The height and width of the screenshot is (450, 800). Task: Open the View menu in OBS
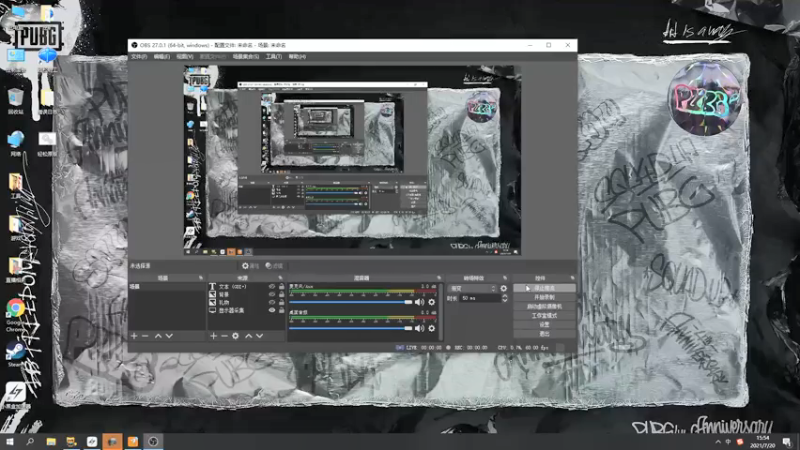point(185,57)
